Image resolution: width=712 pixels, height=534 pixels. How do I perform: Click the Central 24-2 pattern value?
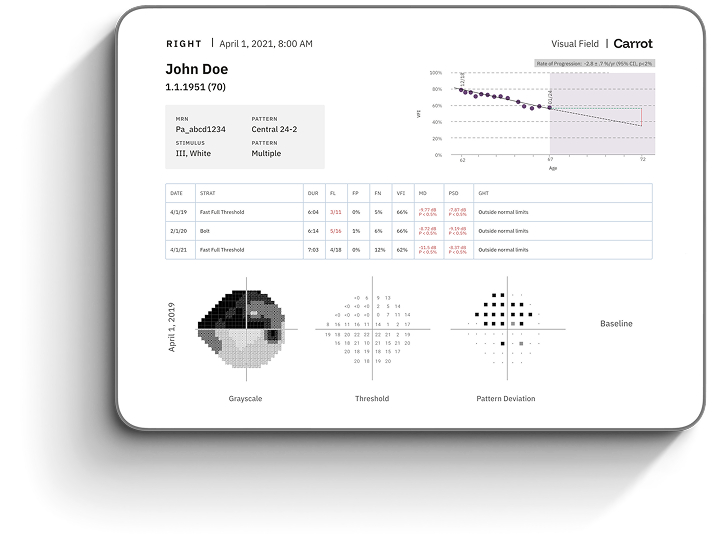pyautogui.click(x=274, y=129)
